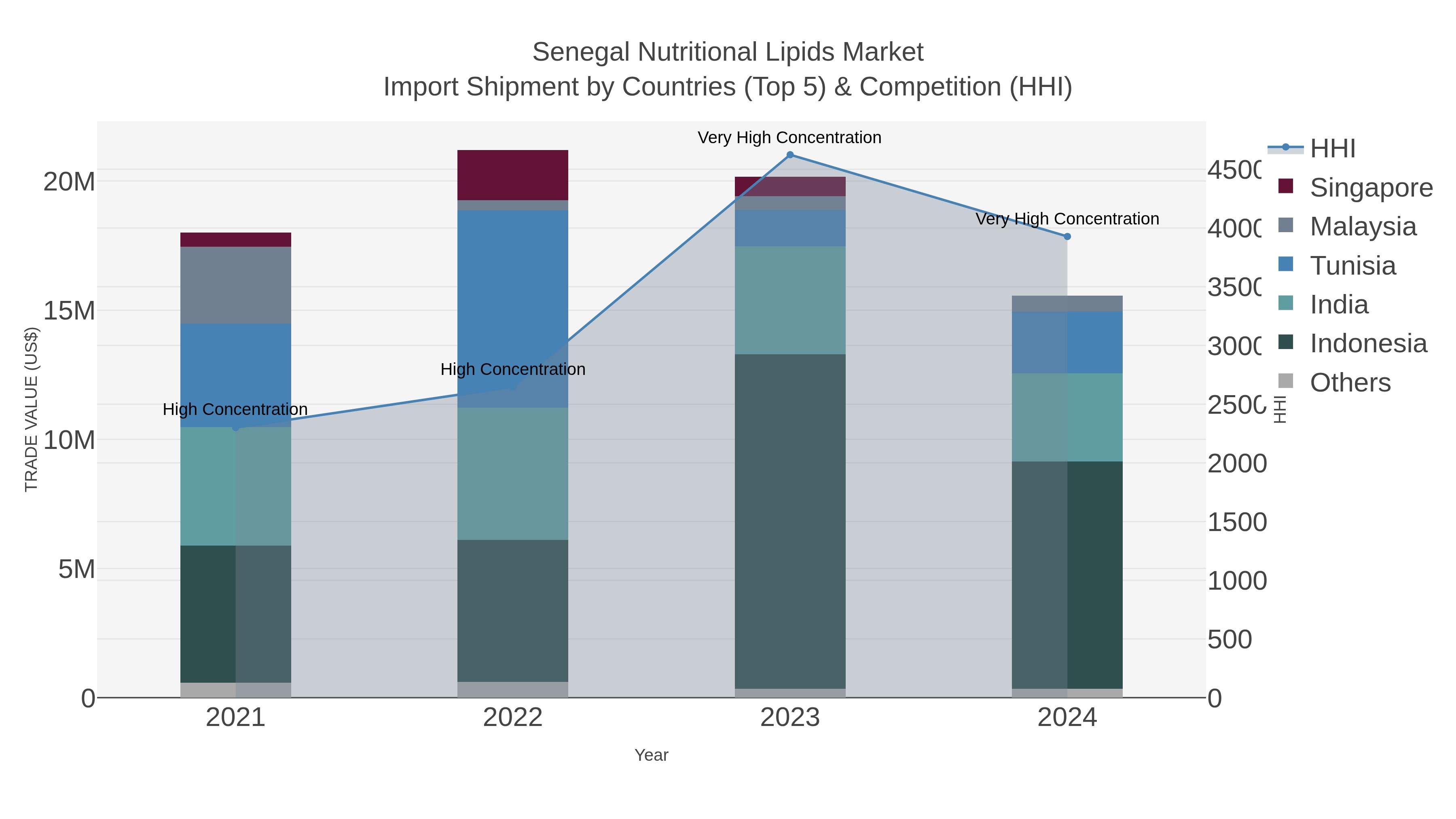The image size is (1456, 819).
Task: Click the 2023 Tunisia bar segment
Action: click(x=790, y=229)
